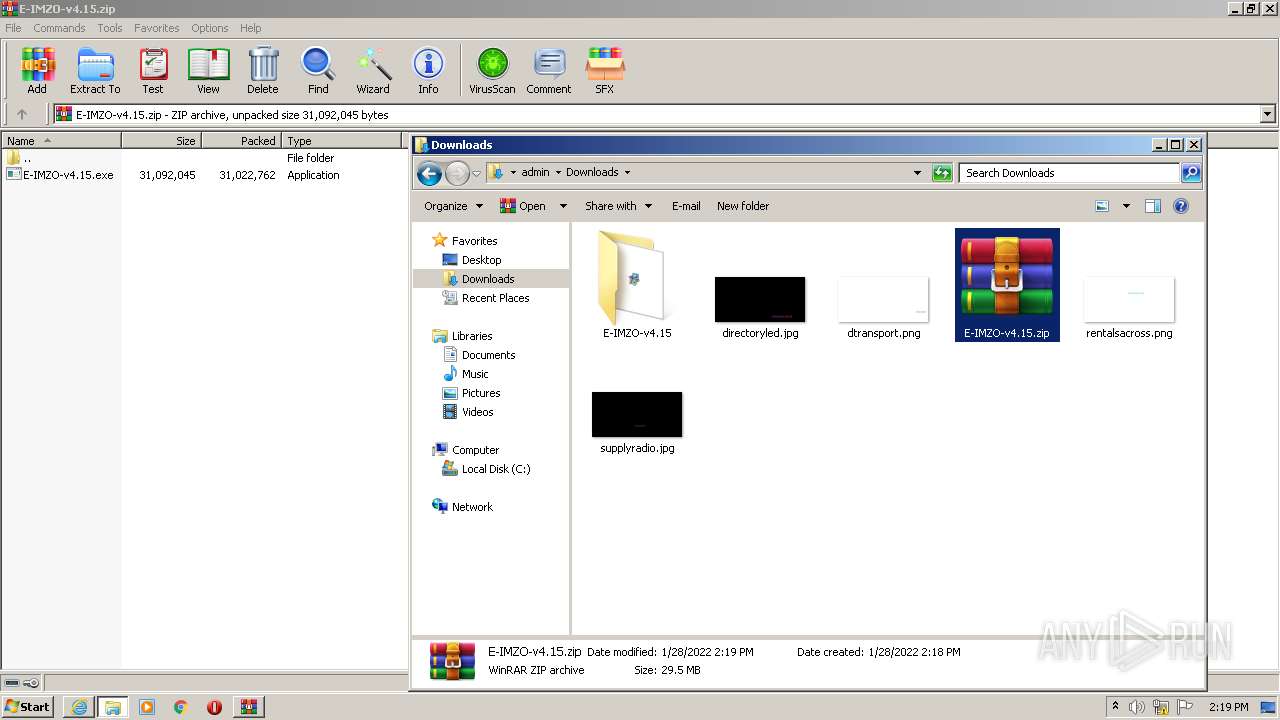Click the E-mail button
The height and width of the screenshot is (720, 1280).
click(x=686, y=206)
